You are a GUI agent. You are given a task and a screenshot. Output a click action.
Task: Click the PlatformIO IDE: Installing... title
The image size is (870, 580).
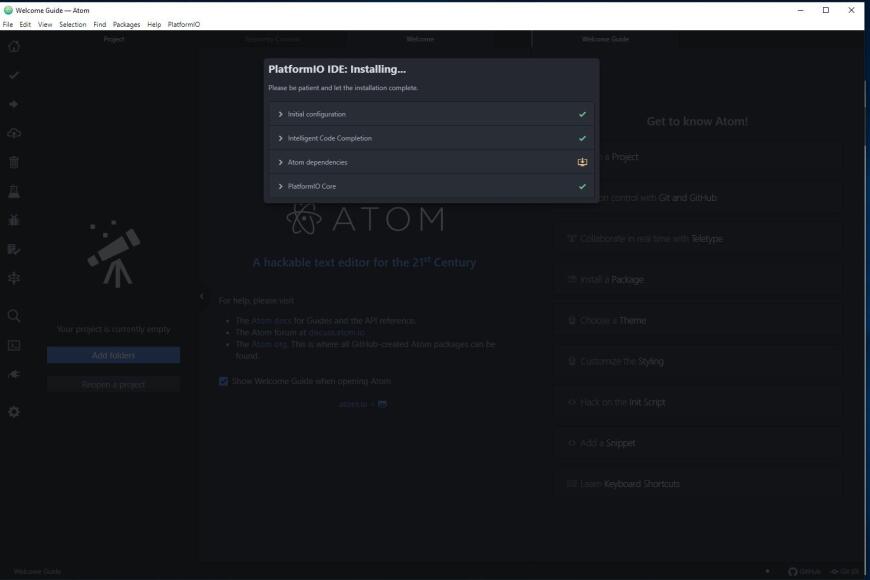point(337,69)
